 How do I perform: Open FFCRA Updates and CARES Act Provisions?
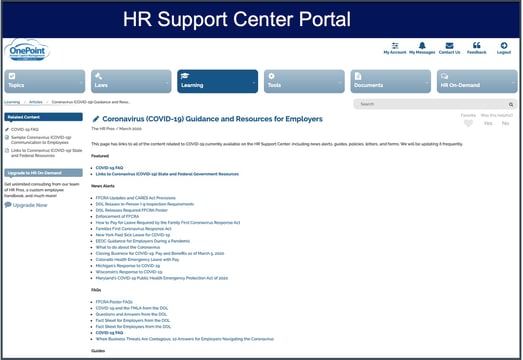[x=135, y=198]
